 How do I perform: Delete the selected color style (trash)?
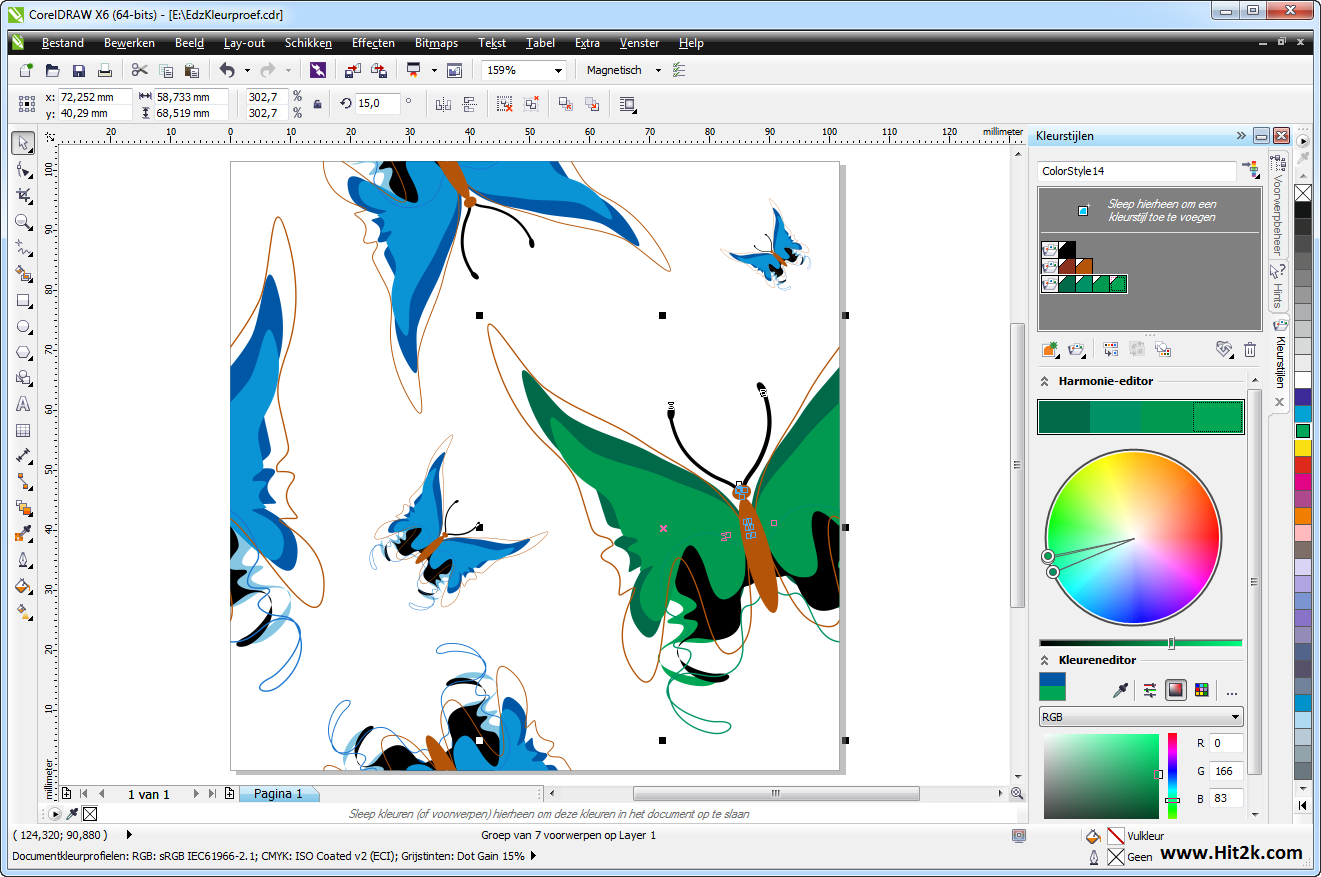pyautogui.click(x=1250, y=350)
